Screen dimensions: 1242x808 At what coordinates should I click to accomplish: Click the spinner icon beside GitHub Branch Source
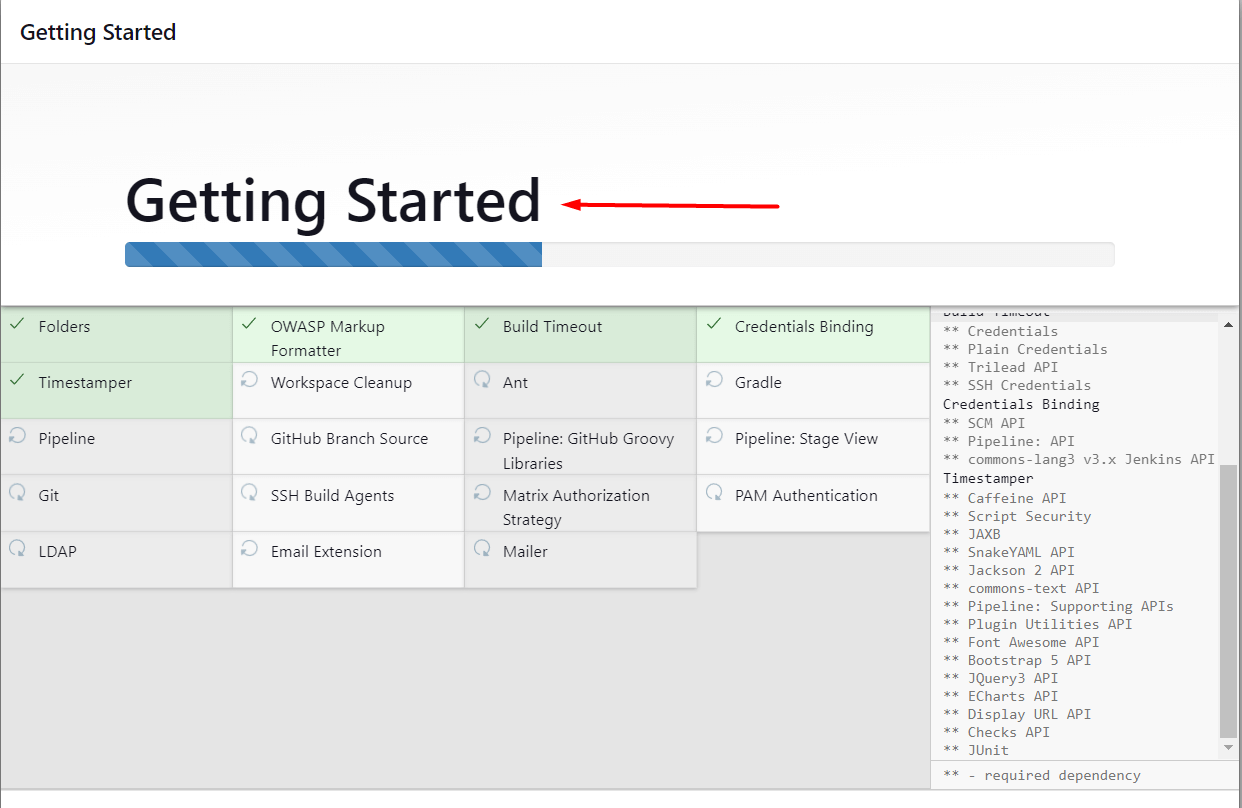(249, 436)
